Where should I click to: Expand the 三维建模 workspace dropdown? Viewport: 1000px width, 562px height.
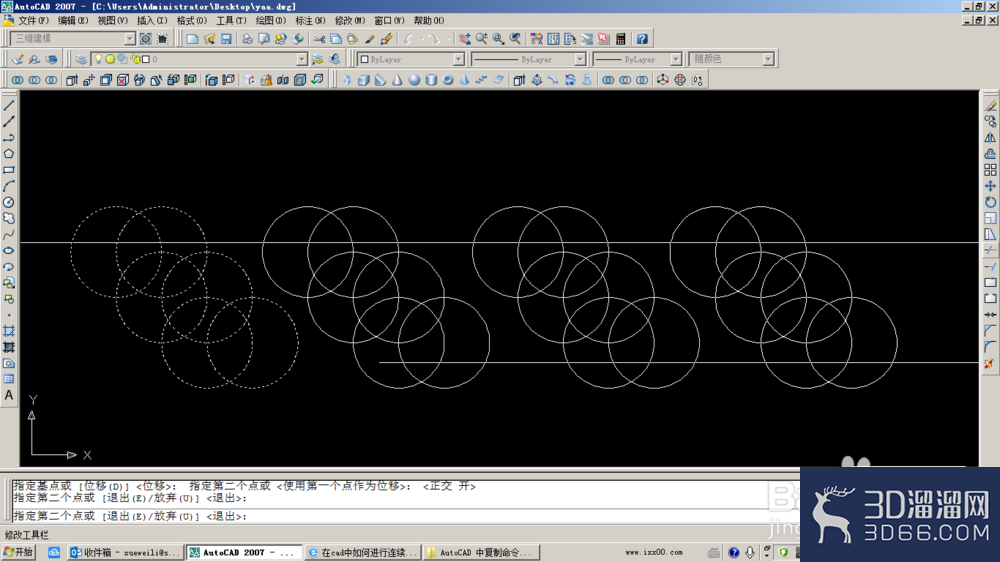point(129,39)
